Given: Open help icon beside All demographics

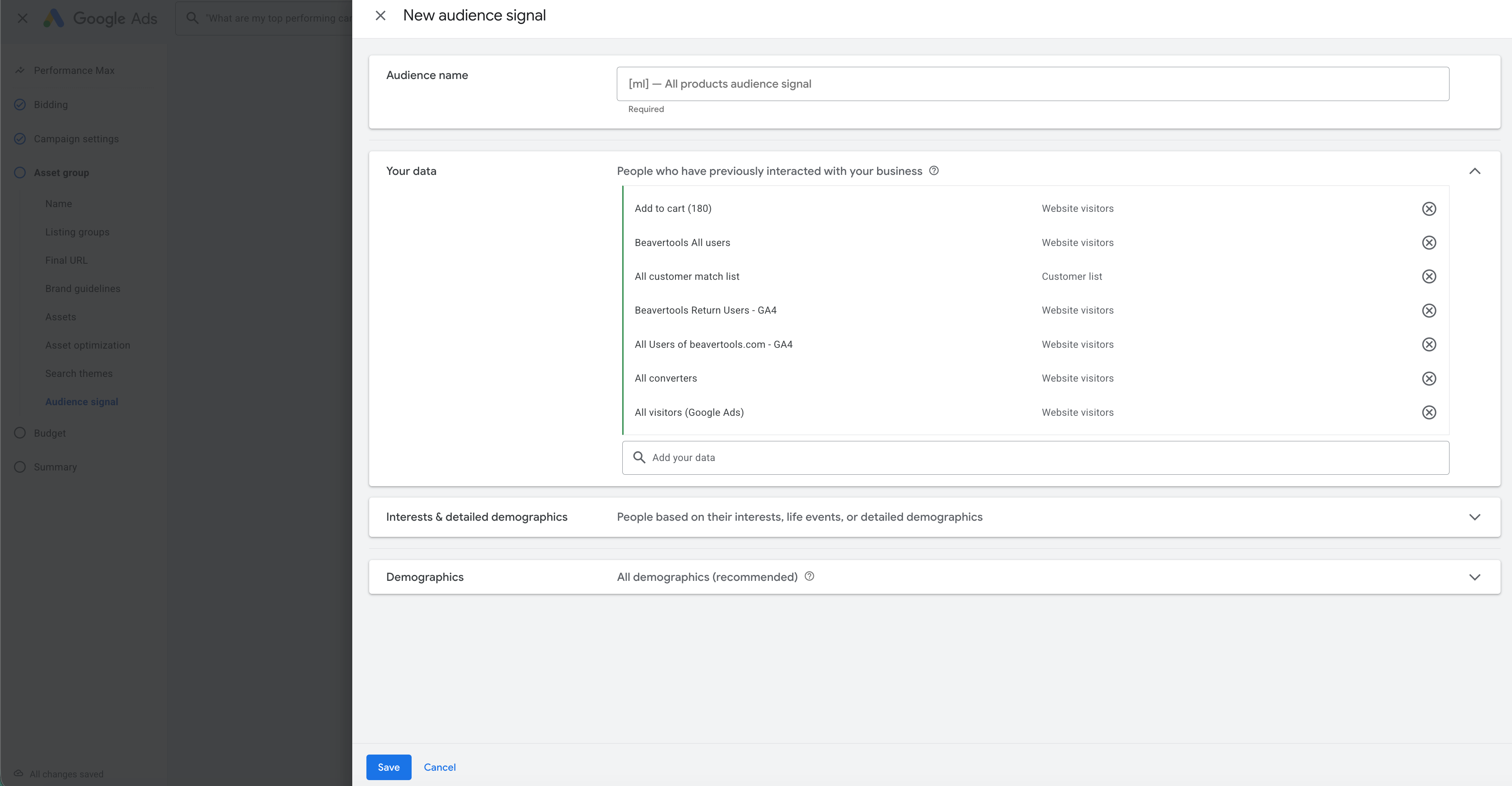Looking at the screenshot, I should (809, 577).
